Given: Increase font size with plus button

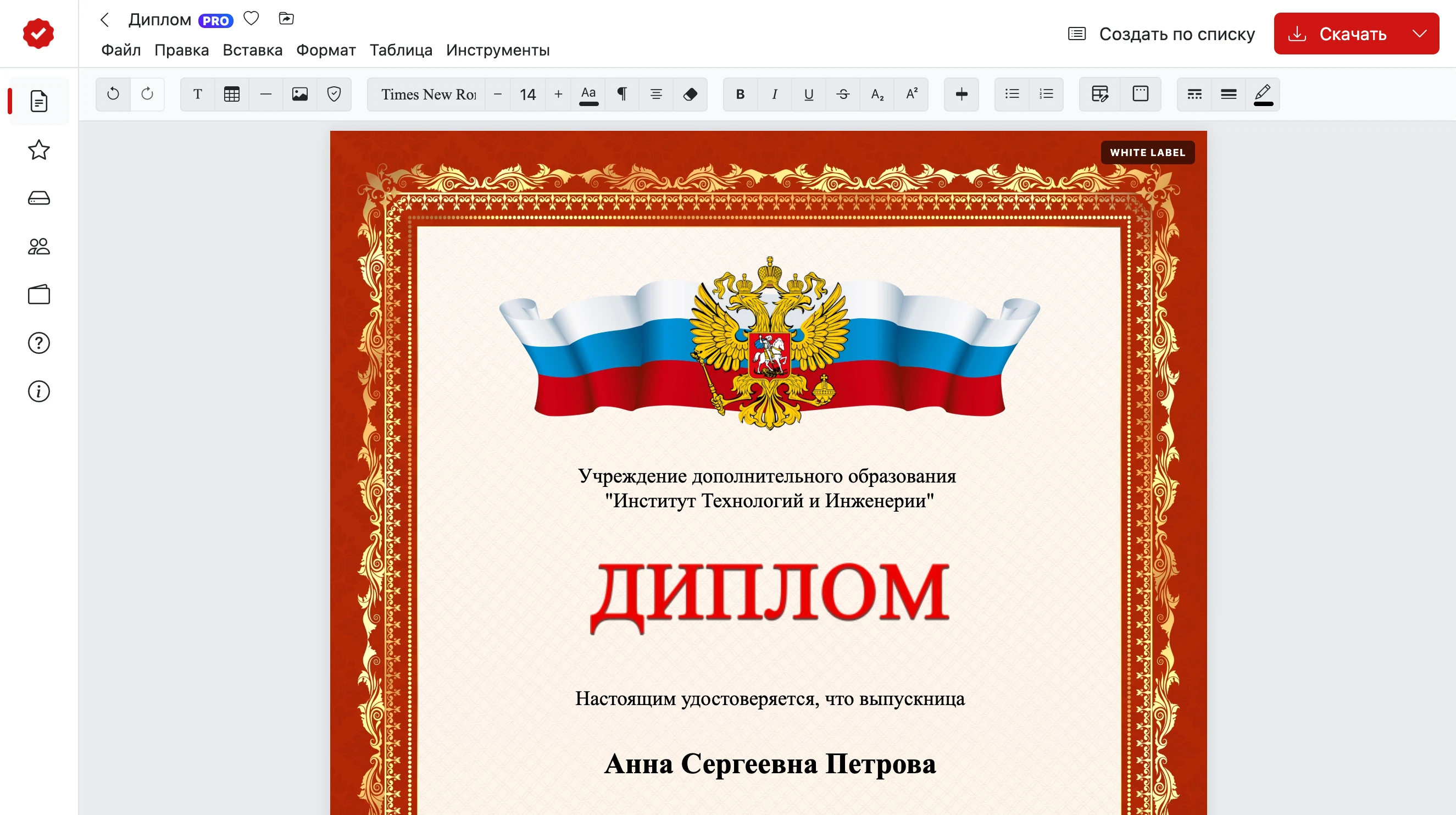Looking at the screenshot, I should pos(558,94).
